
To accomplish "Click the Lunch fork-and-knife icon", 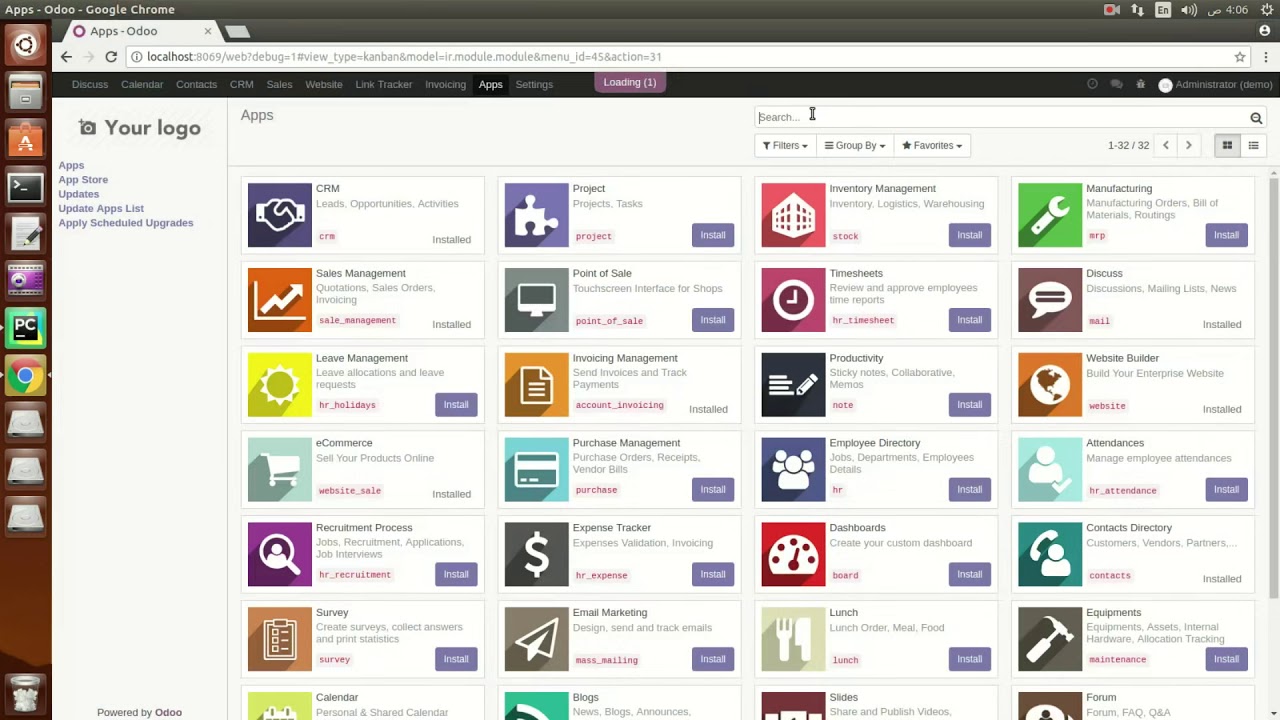I will [793, 639].
